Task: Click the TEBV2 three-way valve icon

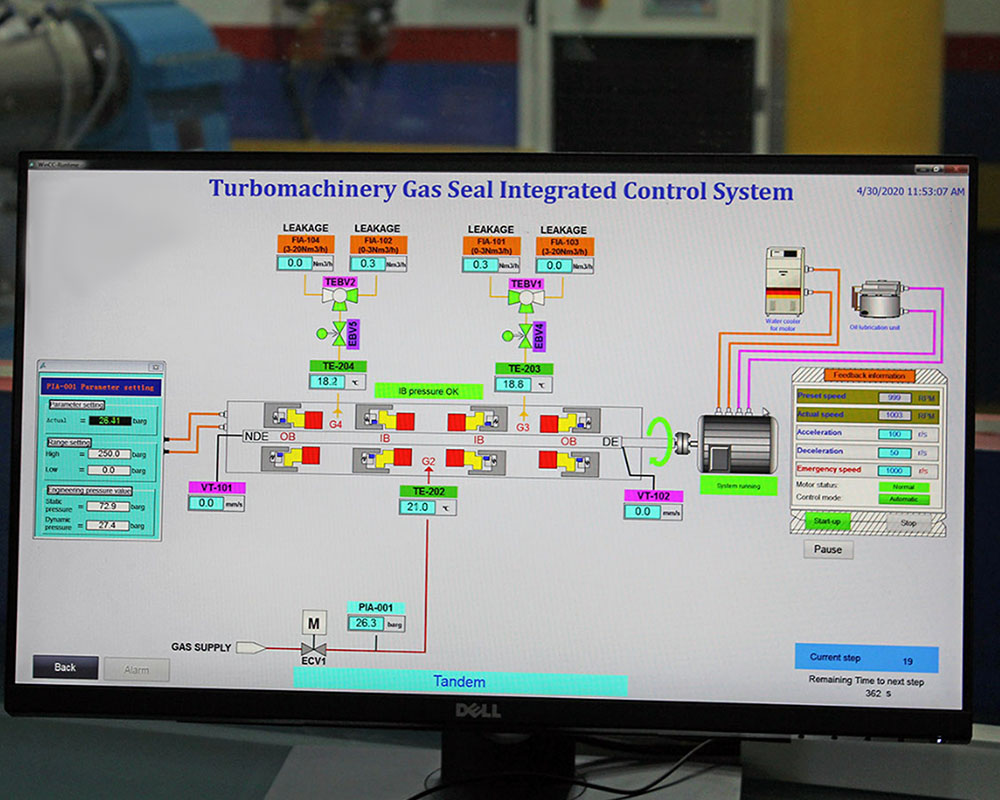Action: 340,297
